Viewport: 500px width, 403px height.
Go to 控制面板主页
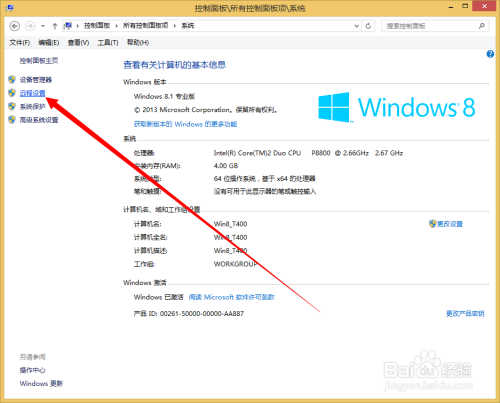(x=39, y=61)
